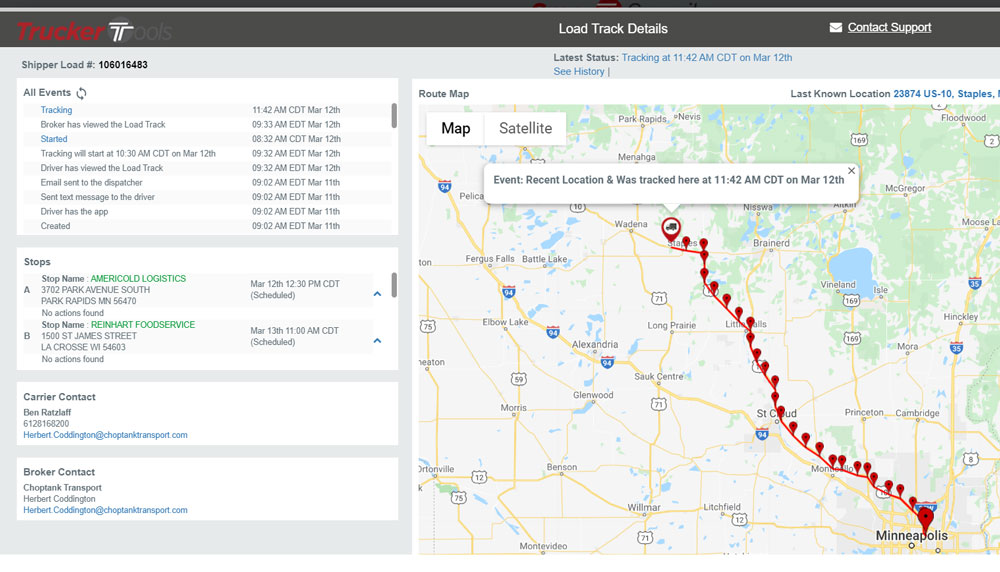Click the carrier contact email address
The height and width of the screenshot is (572, 1000).
pos(105,435)
